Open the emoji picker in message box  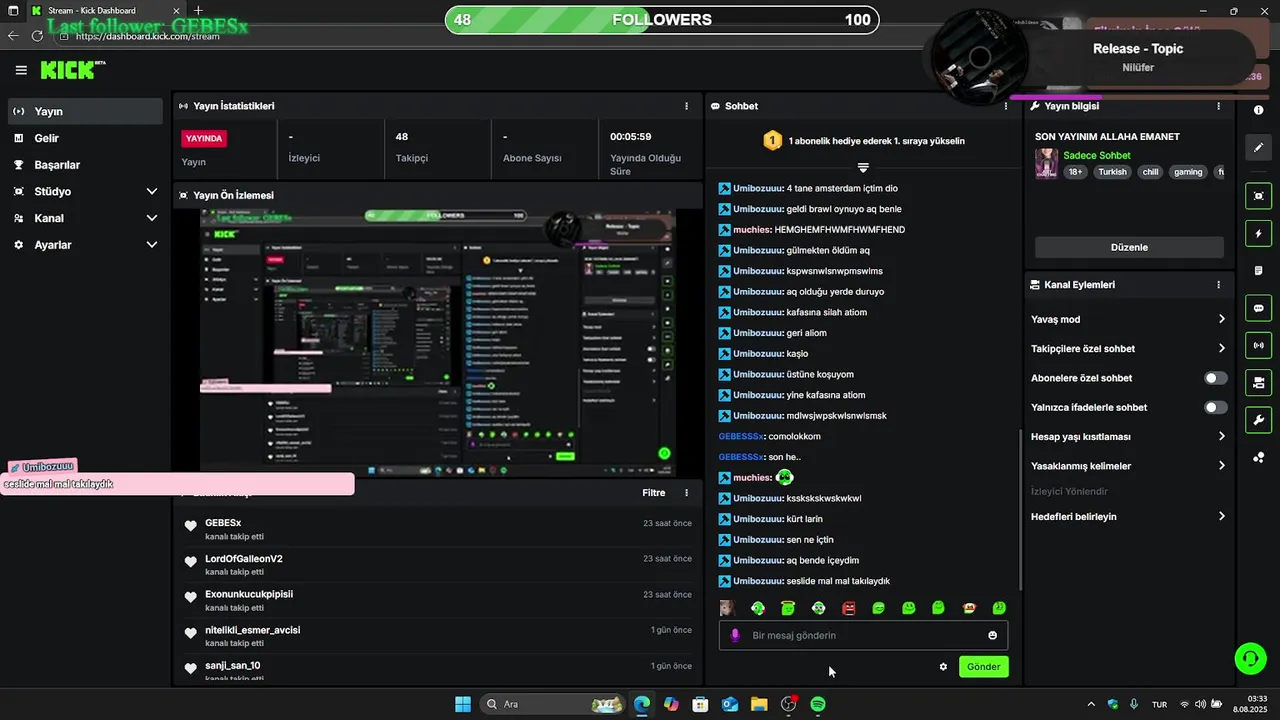coord(992,635)
